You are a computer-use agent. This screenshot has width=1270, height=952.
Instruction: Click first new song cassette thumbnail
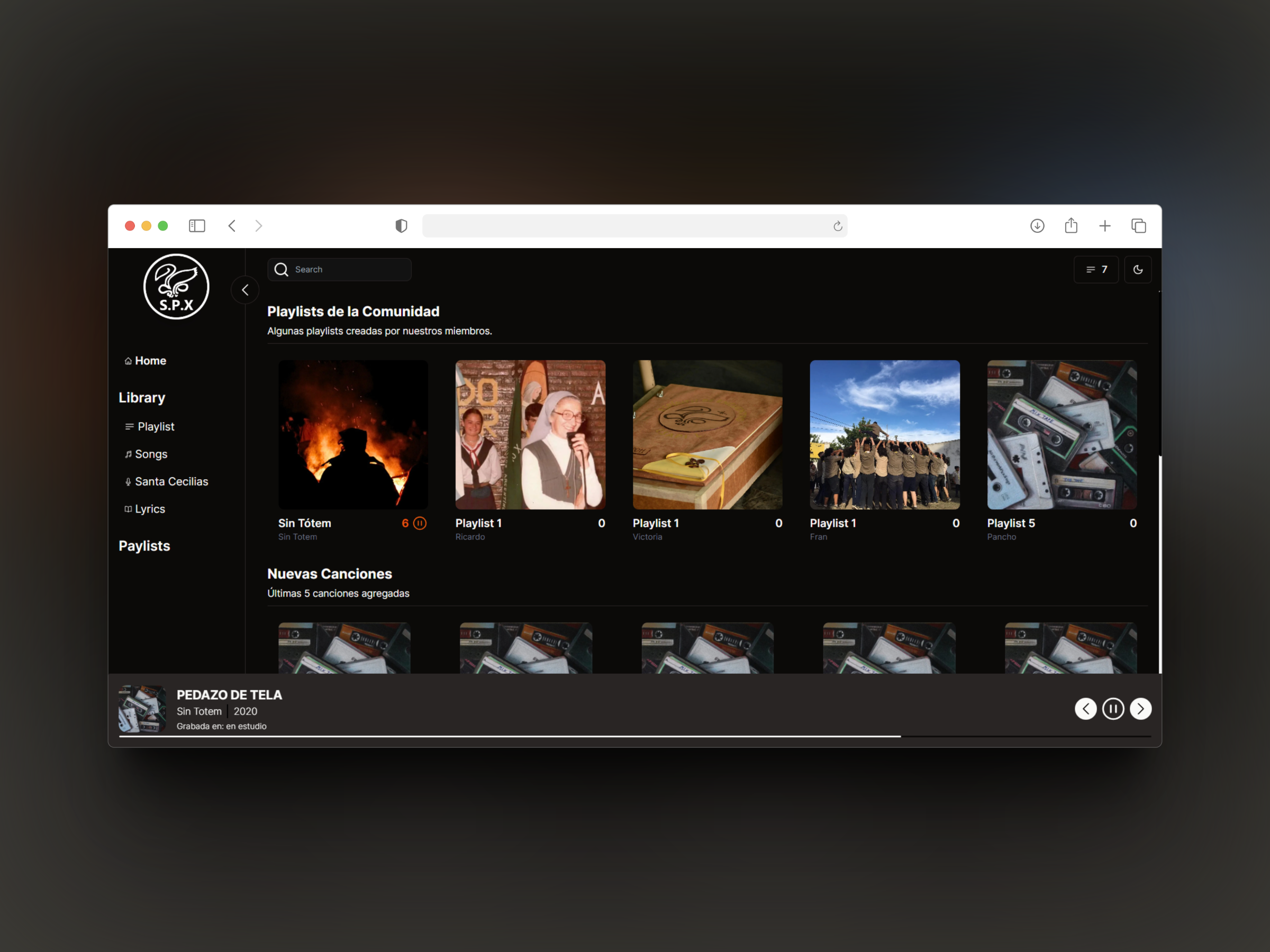344,648
